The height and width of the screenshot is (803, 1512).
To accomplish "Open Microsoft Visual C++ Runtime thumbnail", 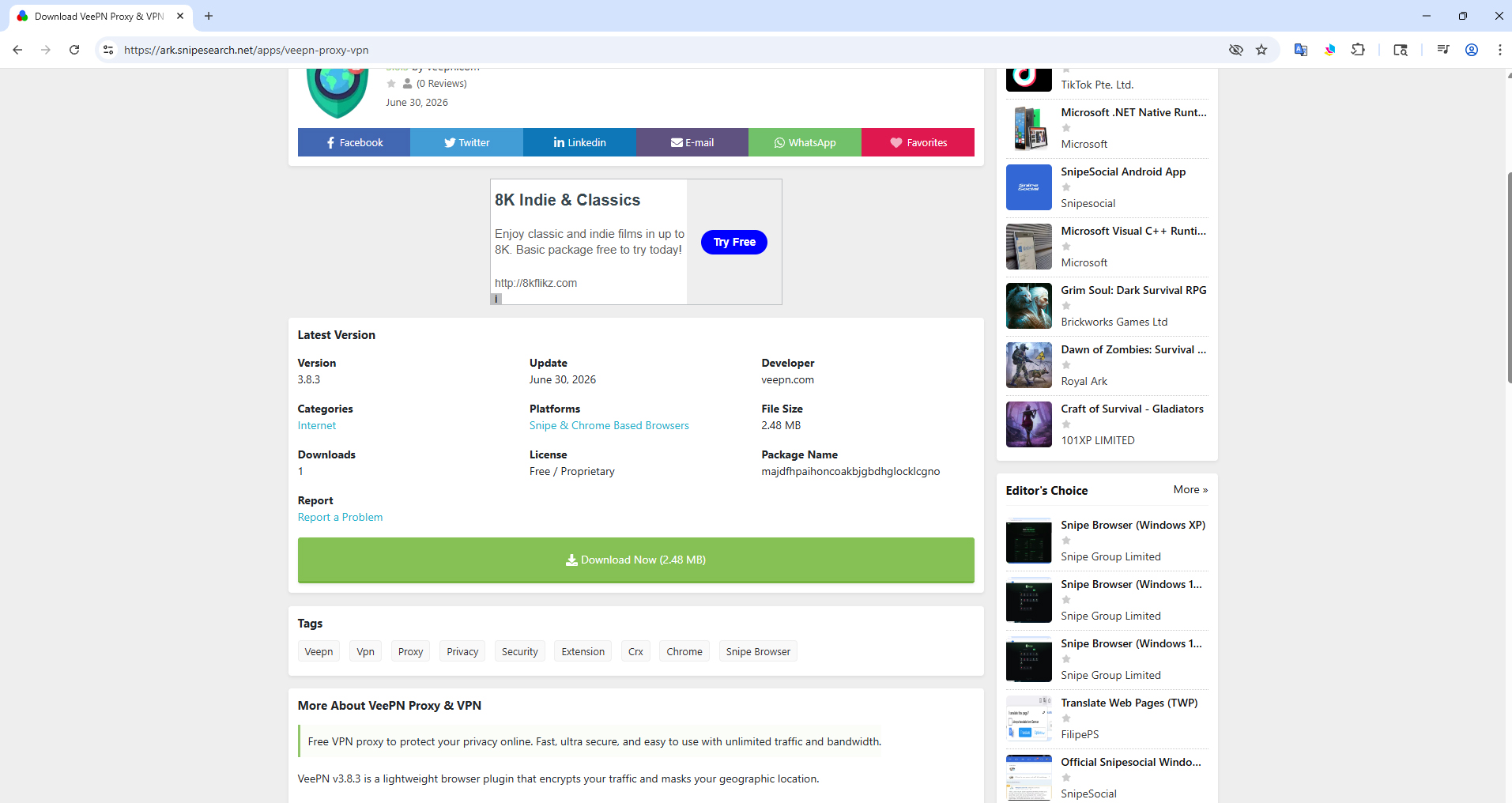I will click(1029, 247).
